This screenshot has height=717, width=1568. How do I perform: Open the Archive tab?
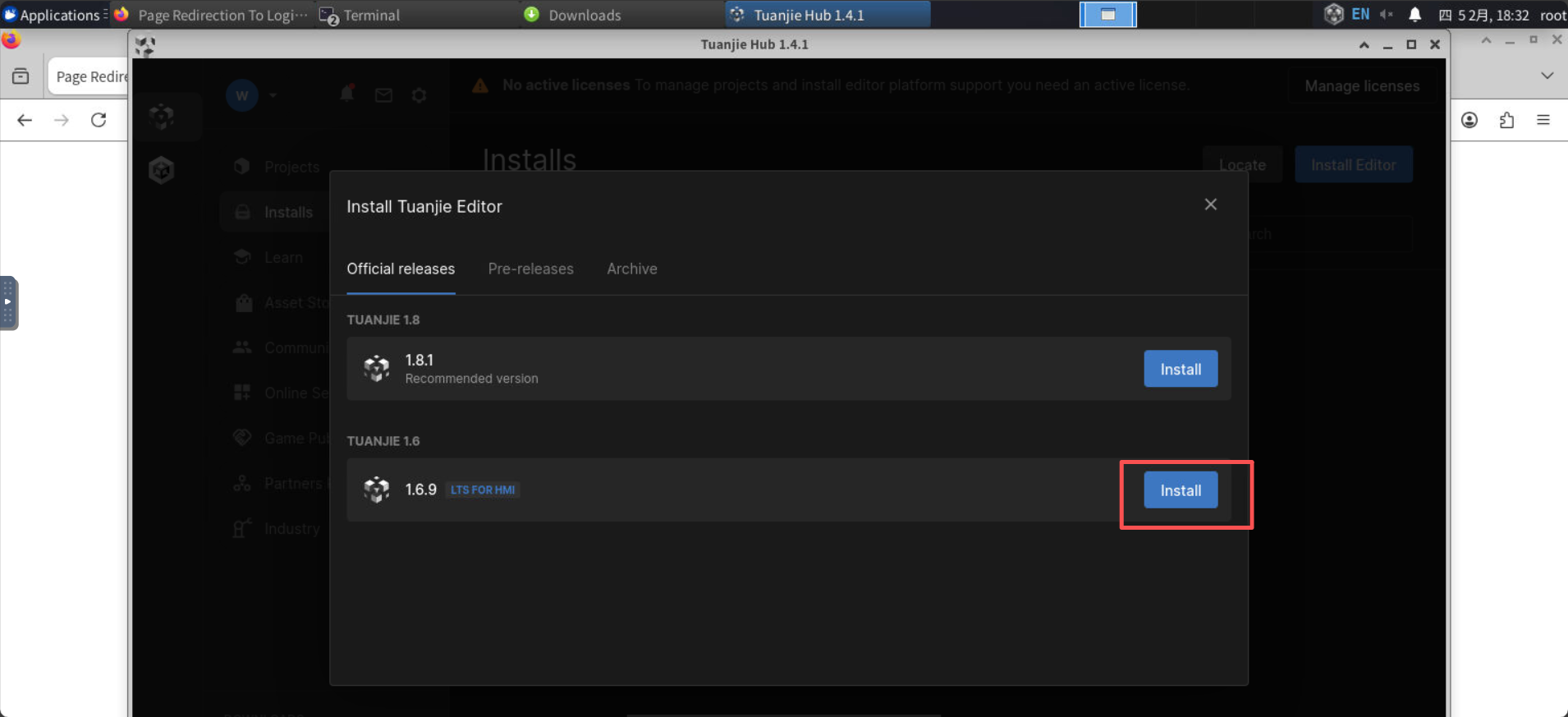(632, 269)
